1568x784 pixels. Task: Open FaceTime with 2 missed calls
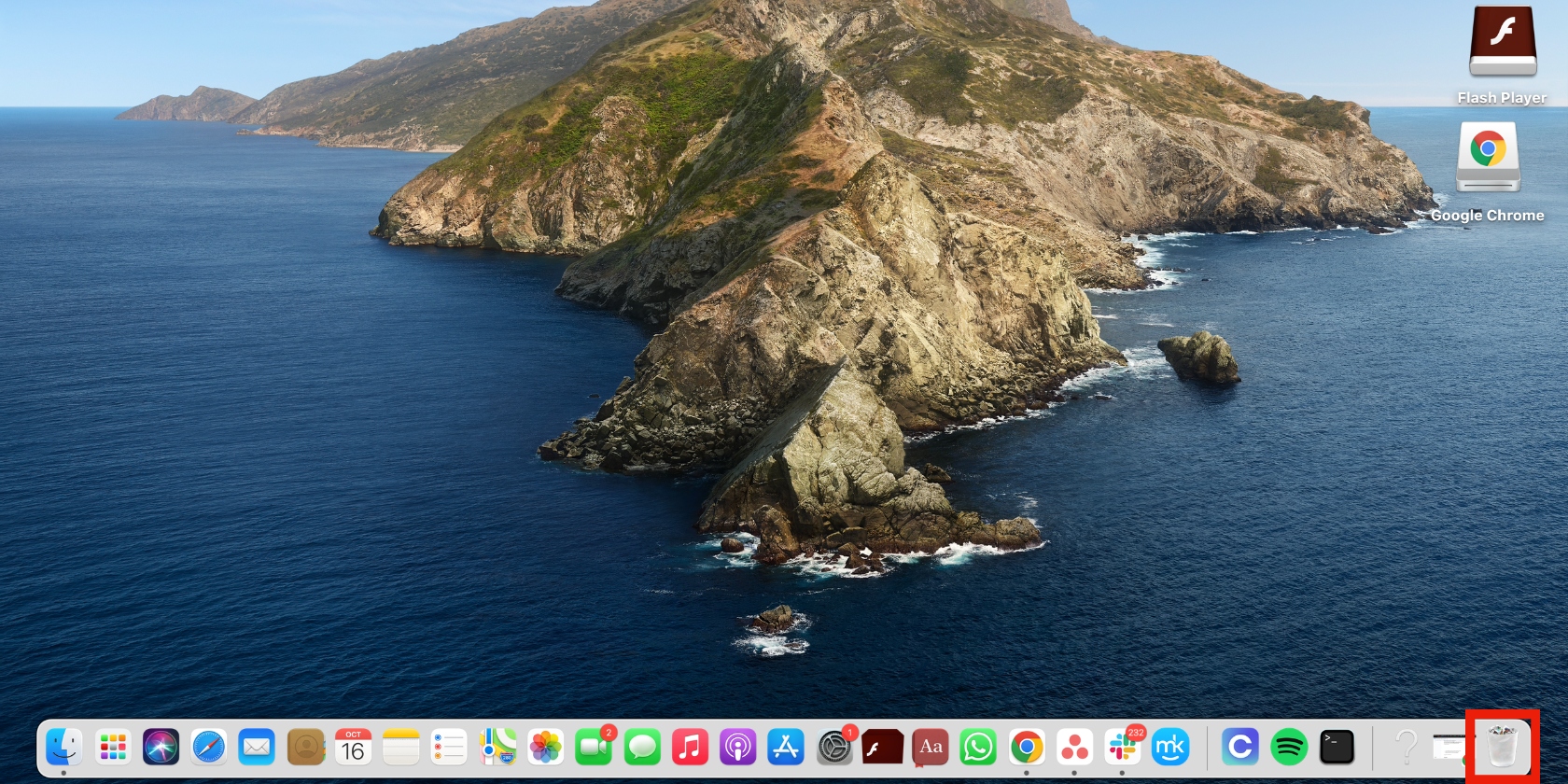pyautogui.click(x=594, y=748)
